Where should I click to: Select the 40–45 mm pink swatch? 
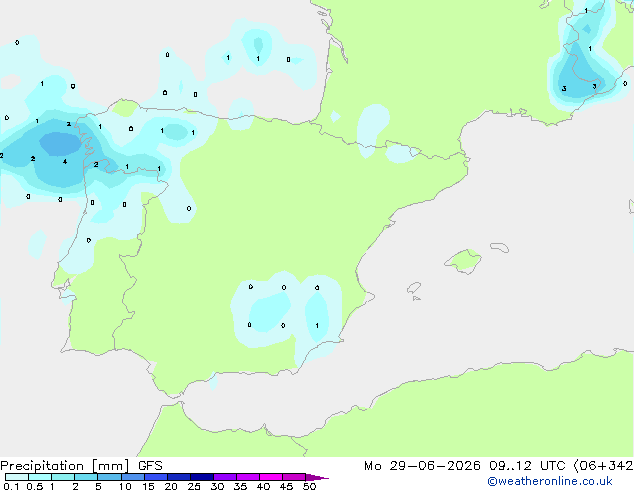coord(271,477)
